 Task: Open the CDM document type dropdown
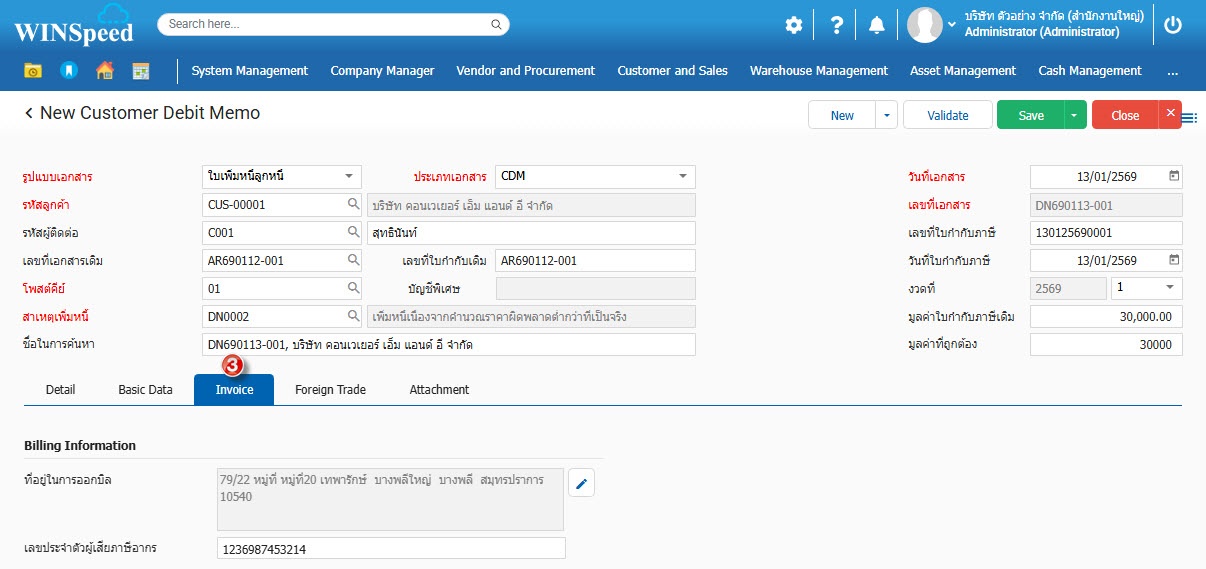click(682, 176)
